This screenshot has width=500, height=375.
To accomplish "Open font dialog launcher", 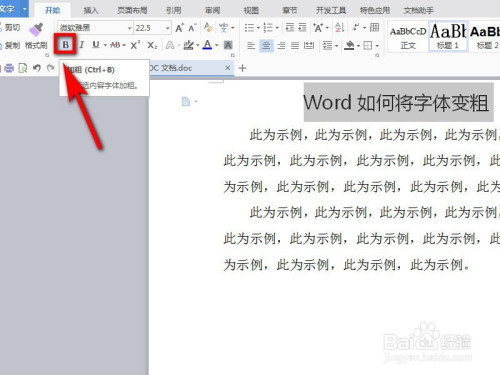I will (x=233, y=55).
